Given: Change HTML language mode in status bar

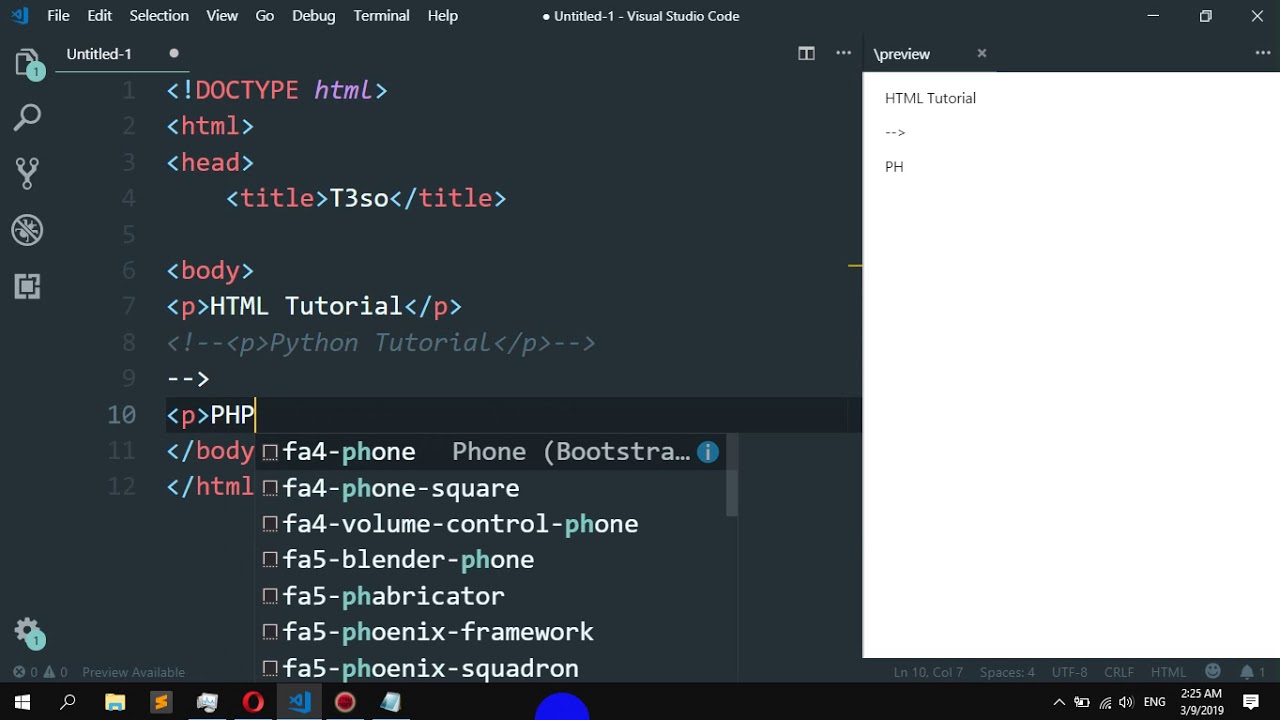Looking at the screenshot, I should 1168,672.
